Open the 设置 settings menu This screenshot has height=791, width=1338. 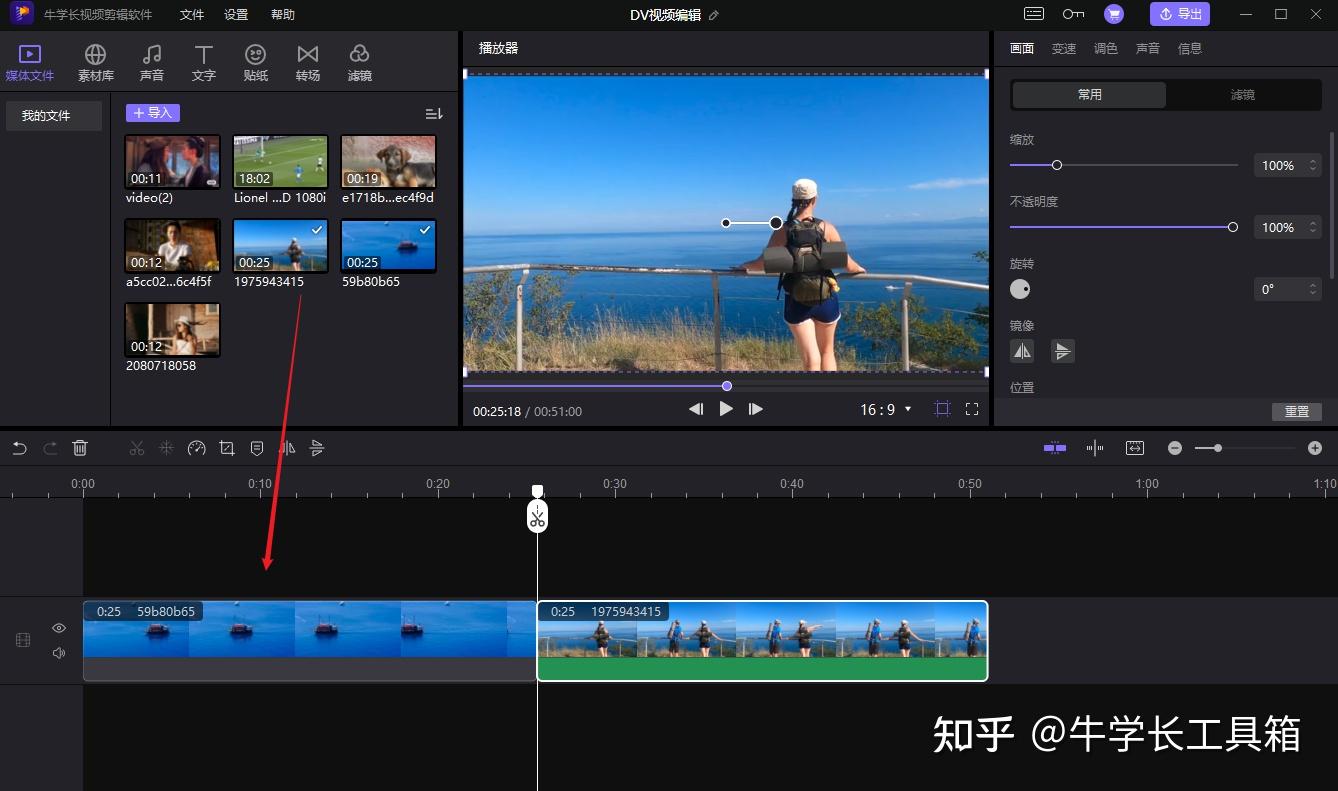[x=236, y=15]
